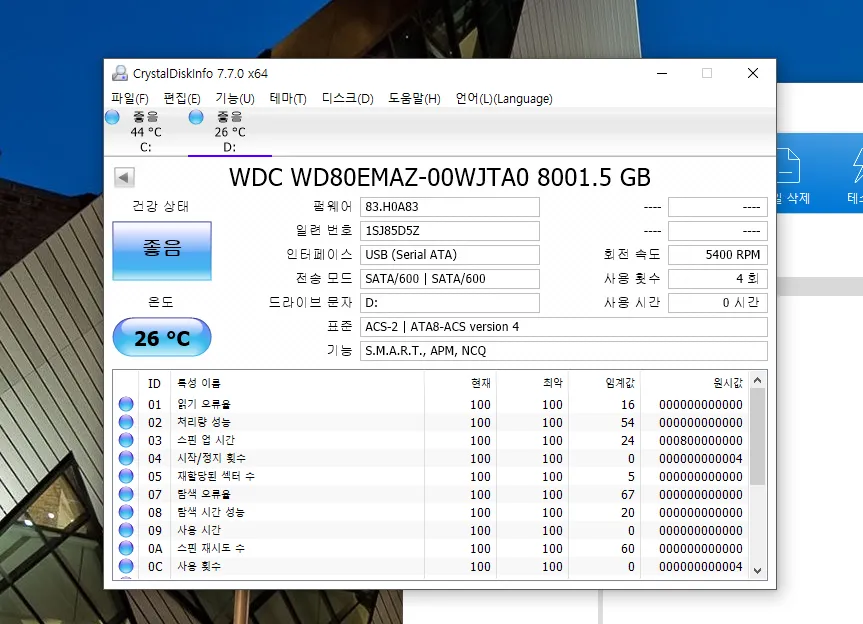Screen dimensions: 863x624
Task: Click the file delete icon in background window
Action: point(788,166)
